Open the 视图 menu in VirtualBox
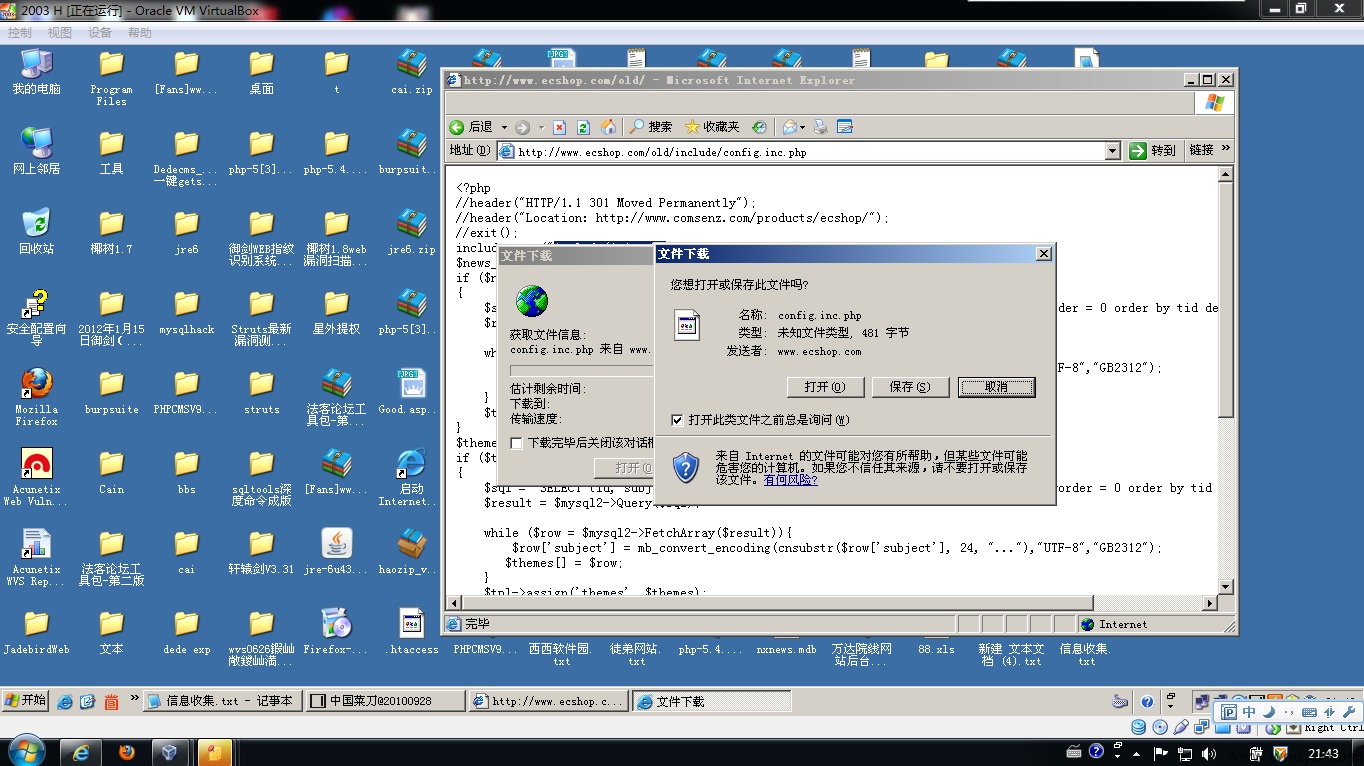Image resolution: width=1364 pixels, height=766 pixels. [x=60, y=33]
